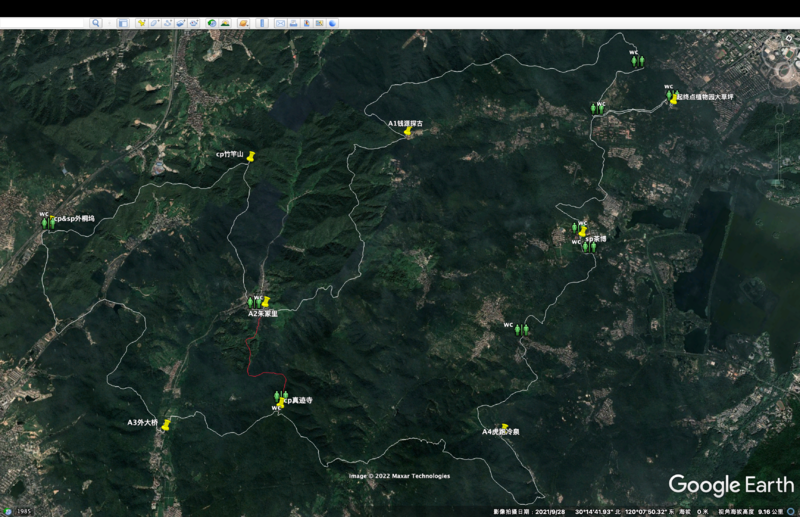Toggle the sidebar panel icon
Image resolution: width=800 pixels, height=517 pixels.
[x=123, y=22]
